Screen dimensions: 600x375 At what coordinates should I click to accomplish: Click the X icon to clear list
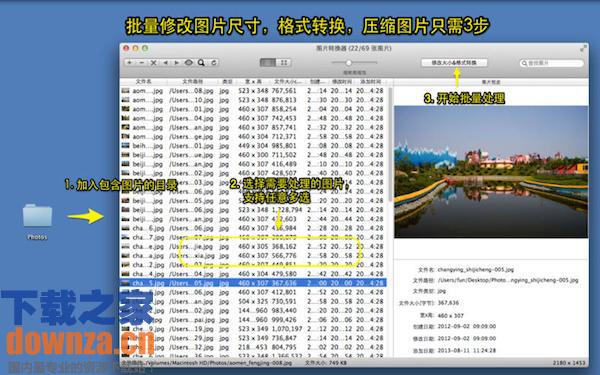click(153, 62)
